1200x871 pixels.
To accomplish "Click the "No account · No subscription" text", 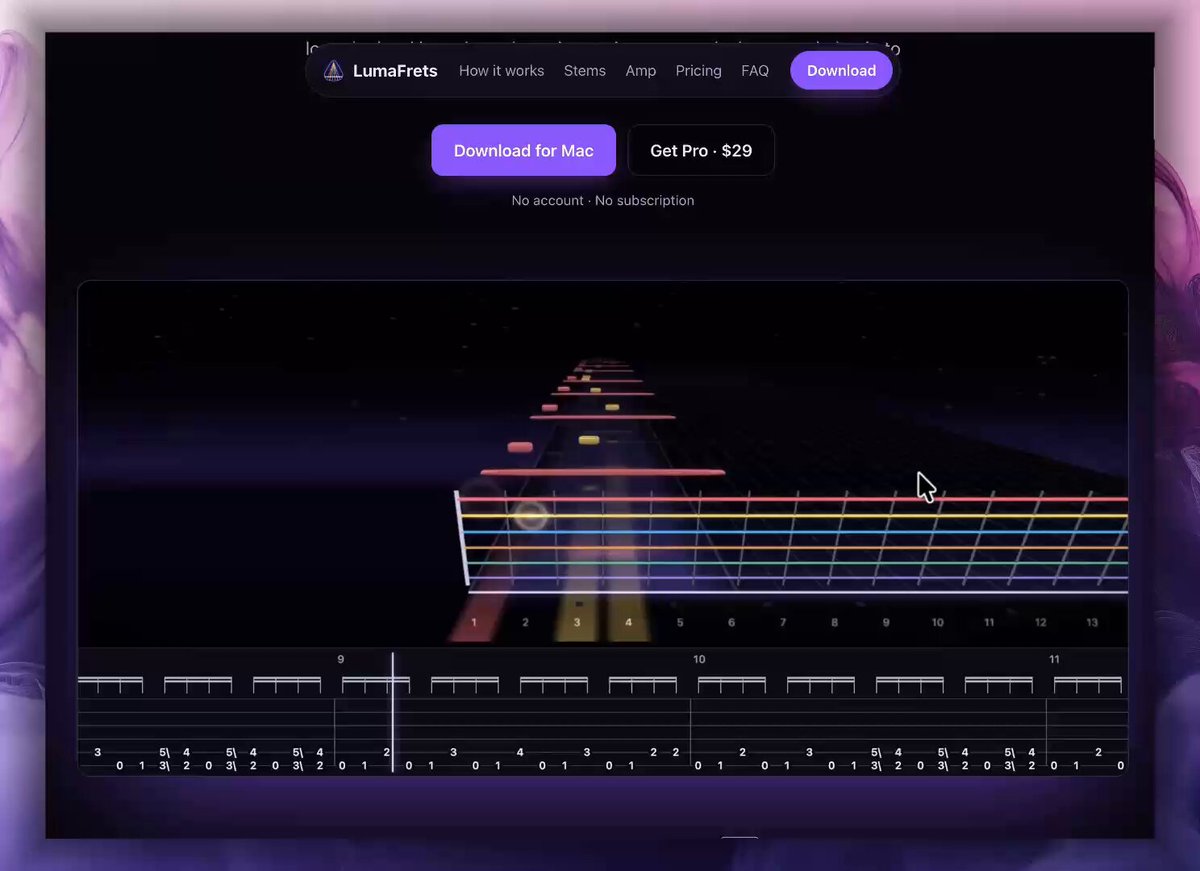I will [x=603, y=200].
